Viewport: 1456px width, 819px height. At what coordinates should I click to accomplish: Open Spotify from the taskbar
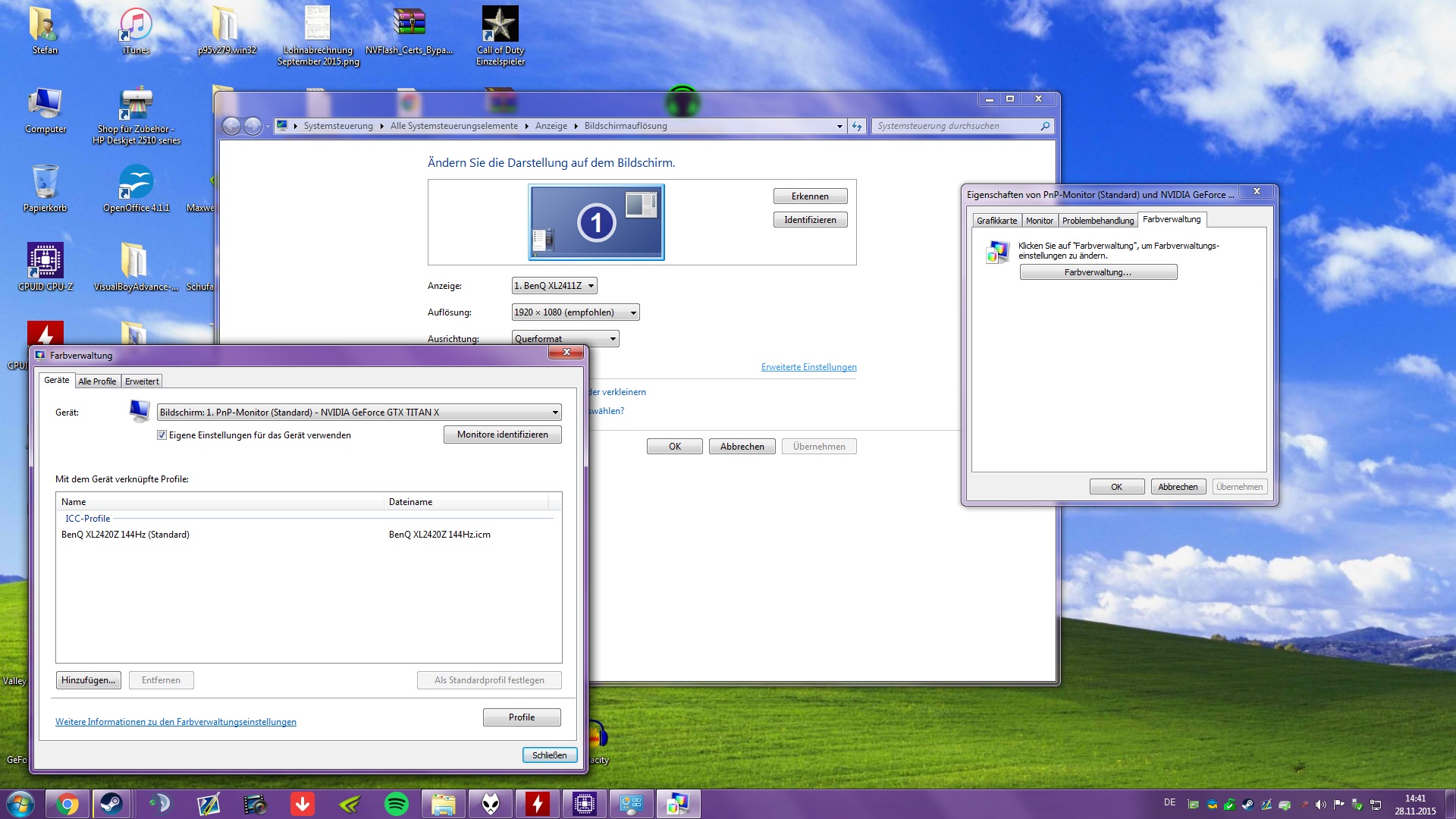pos(396,804)
